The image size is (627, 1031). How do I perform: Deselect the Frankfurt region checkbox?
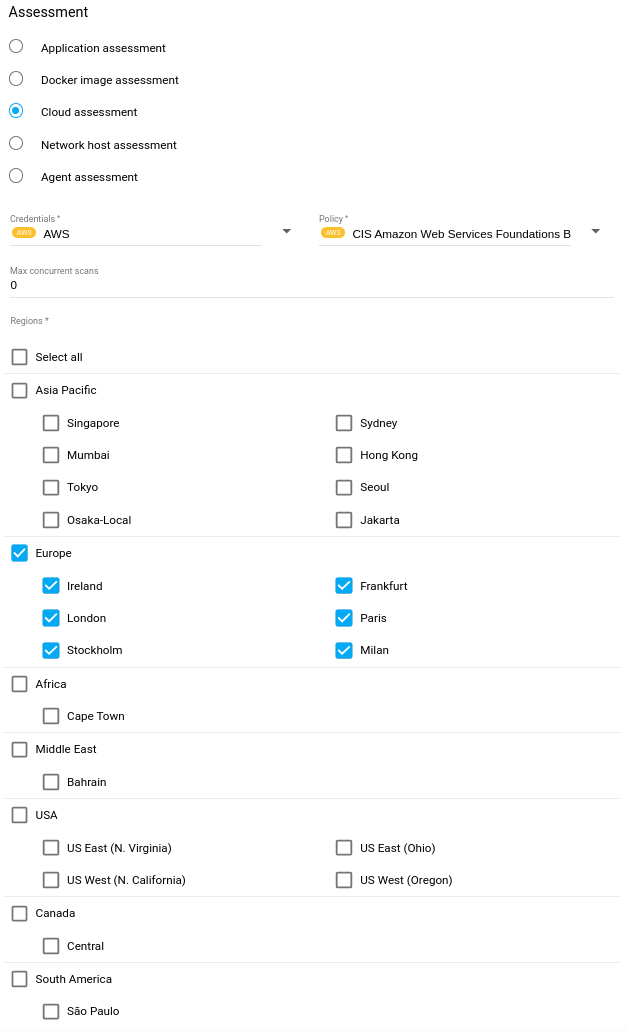coord(344,586)
